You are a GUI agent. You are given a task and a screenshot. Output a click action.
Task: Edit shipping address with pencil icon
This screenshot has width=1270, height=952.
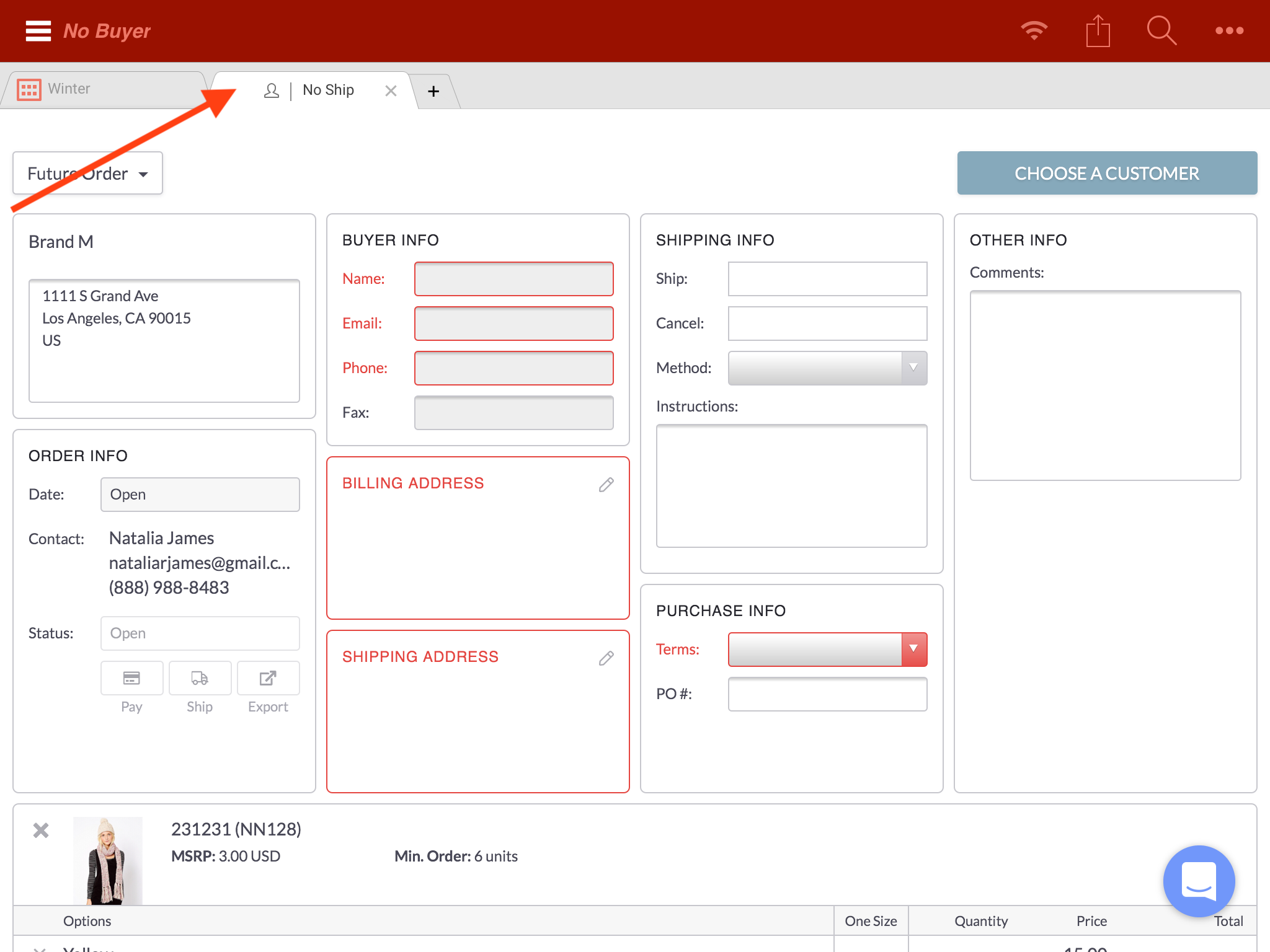[x=606, y=658]
